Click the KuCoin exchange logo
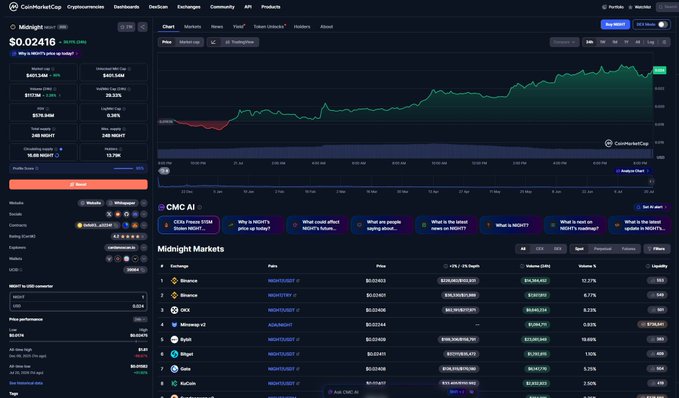Screen dimensions: 679x398 point(174,384)
